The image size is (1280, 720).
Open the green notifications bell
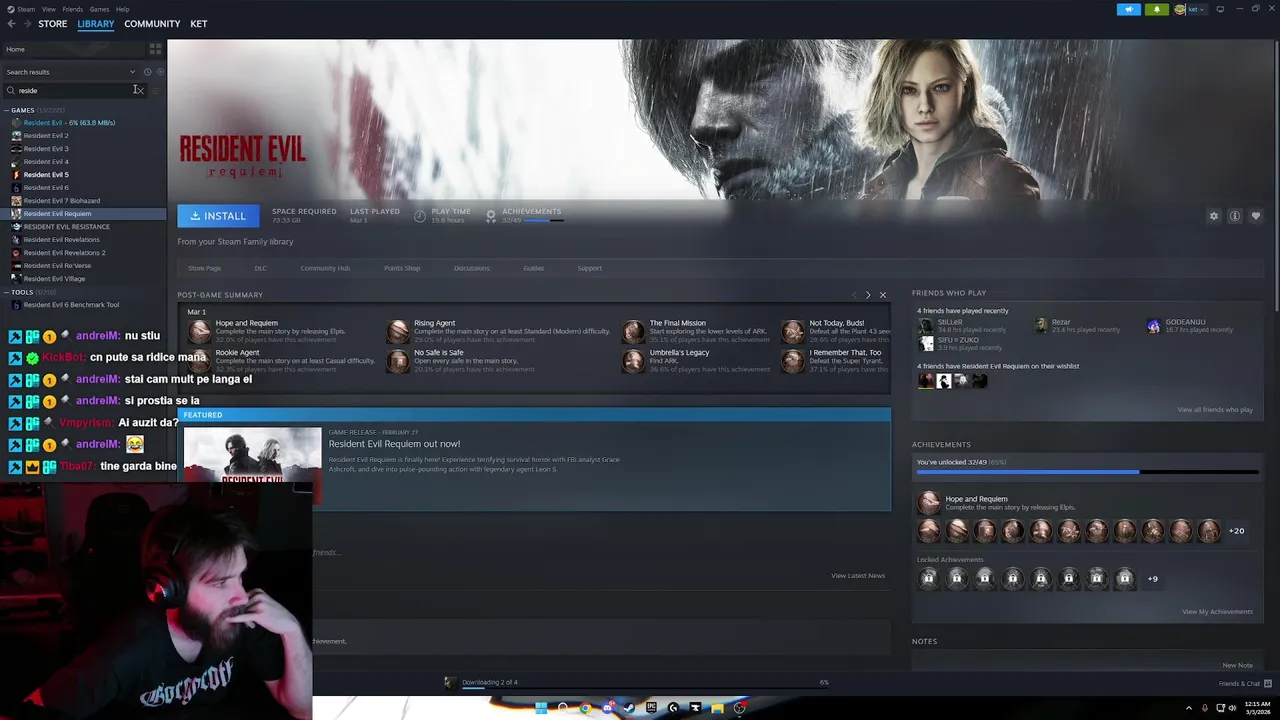(x=1157, y=9)
